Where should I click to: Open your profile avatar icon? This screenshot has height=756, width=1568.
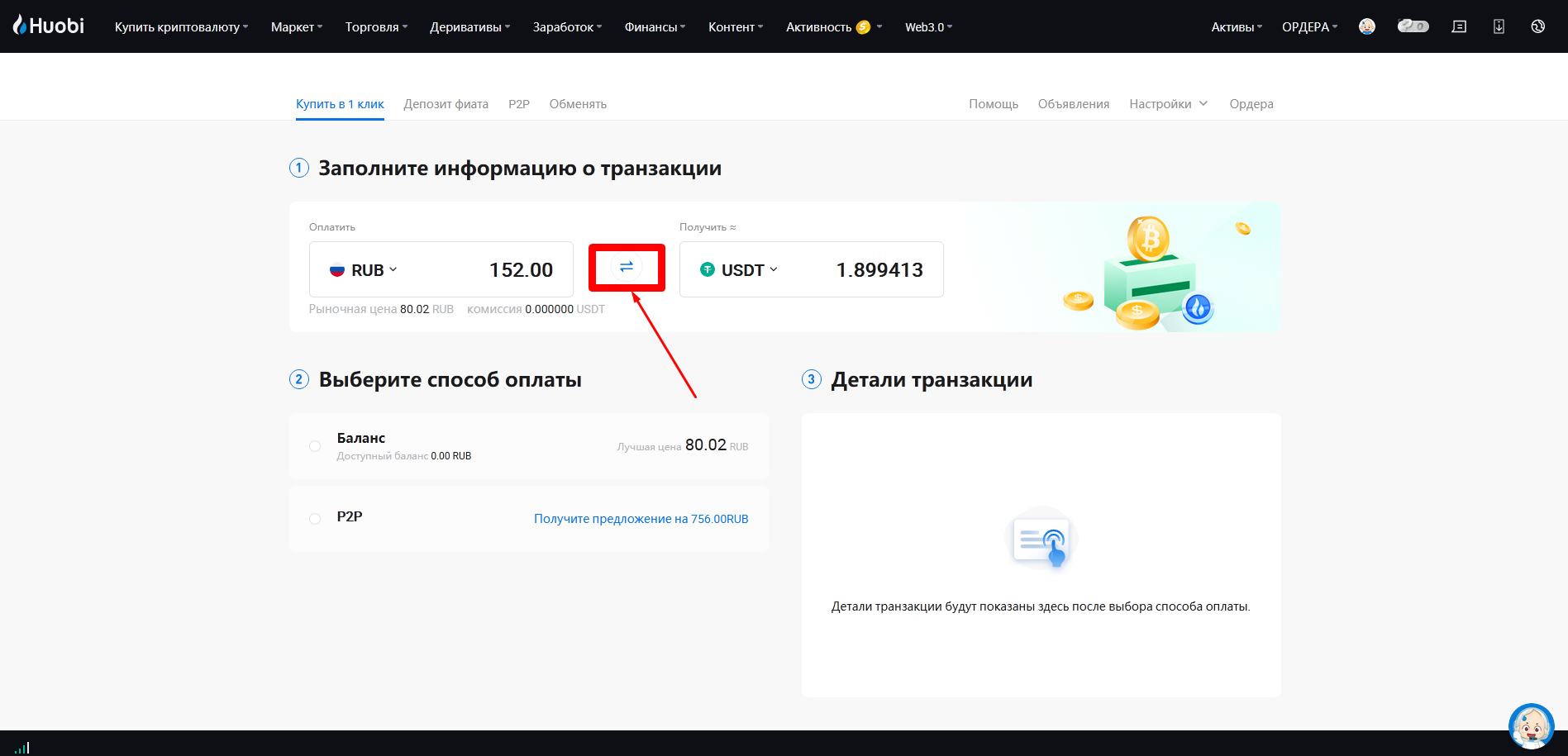pos(1366,26)
